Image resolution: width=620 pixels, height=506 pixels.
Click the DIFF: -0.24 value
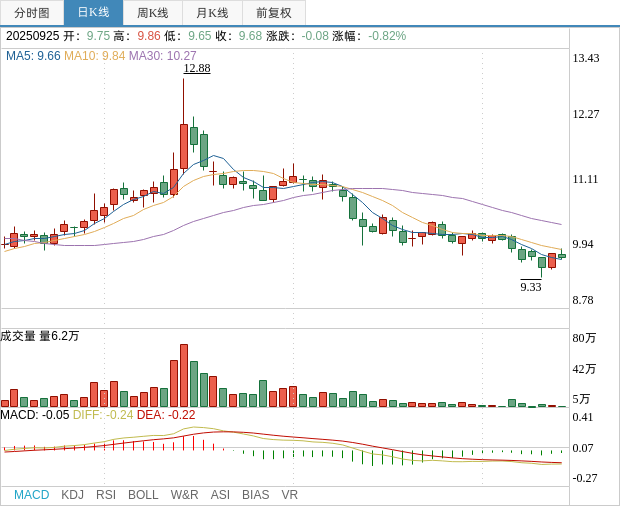click(x=103, y=415)
